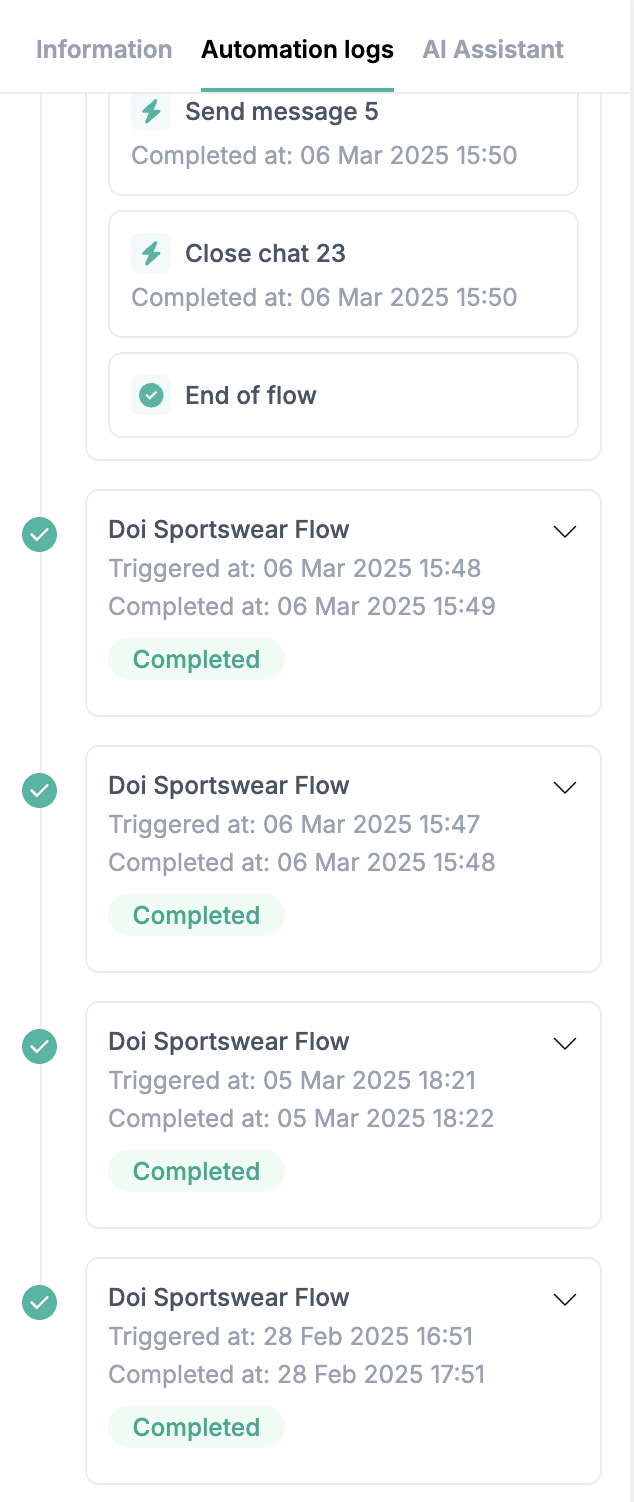The image size is (634, 1502).
Task: Expand the 05 Mar 18:21 flow chevron
Action: [x=565, y=1044]
